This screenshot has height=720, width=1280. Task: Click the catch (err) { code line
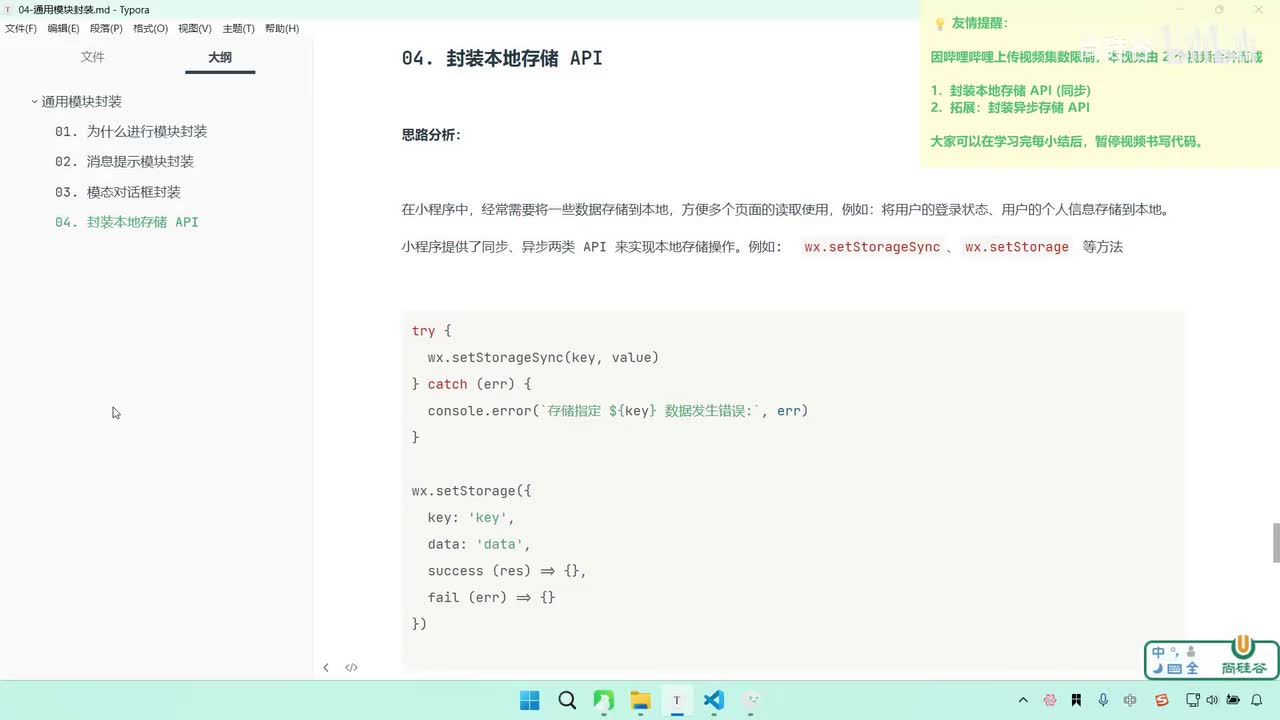471,384
